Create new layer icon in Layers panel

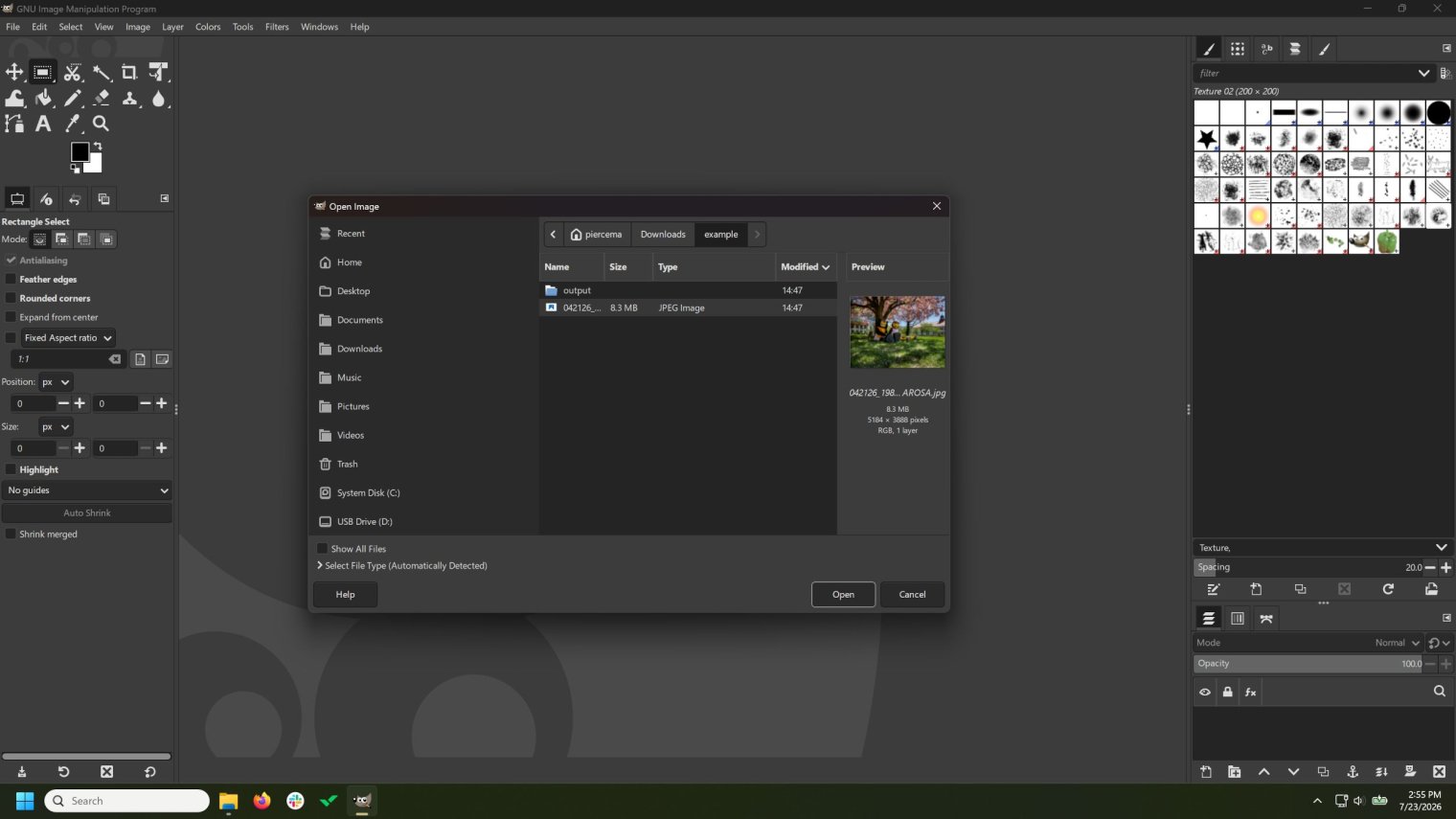point(1206,772)
